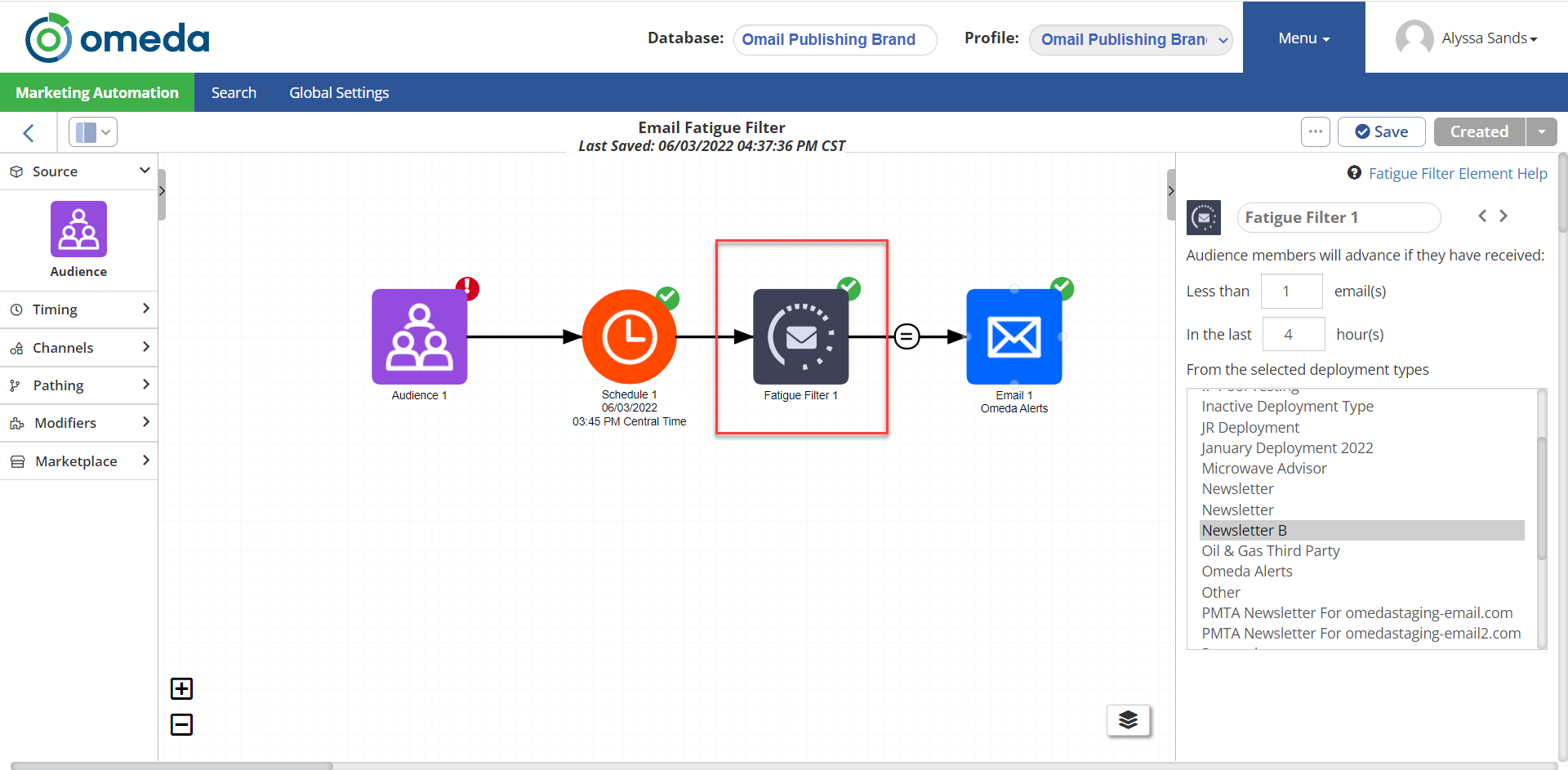The height and width of the screenshot is (770, 1568).
Task: Click the equals connector between filter and email
Action: point(906,336)
